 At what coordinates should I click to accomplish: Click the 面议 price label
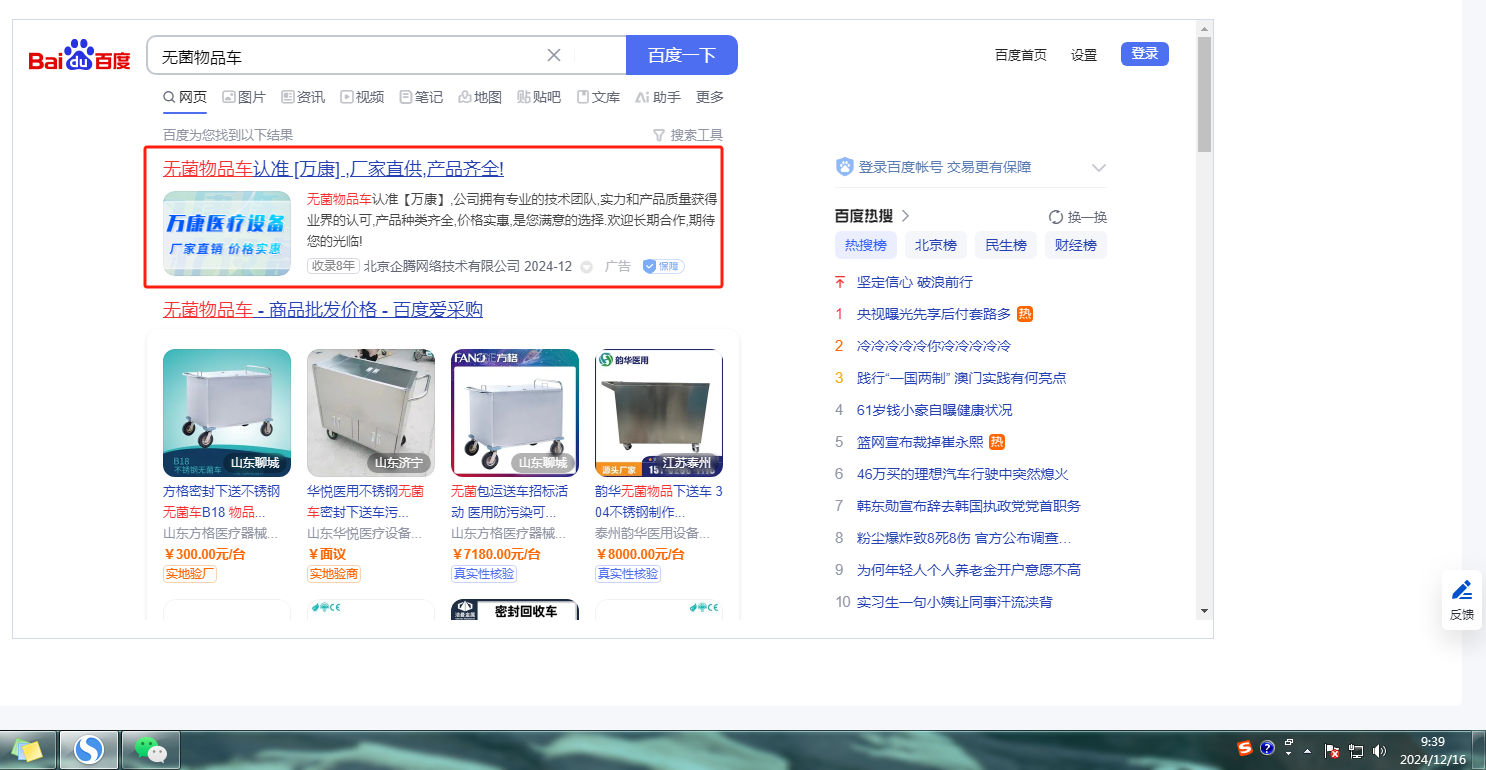coord(327,554)
